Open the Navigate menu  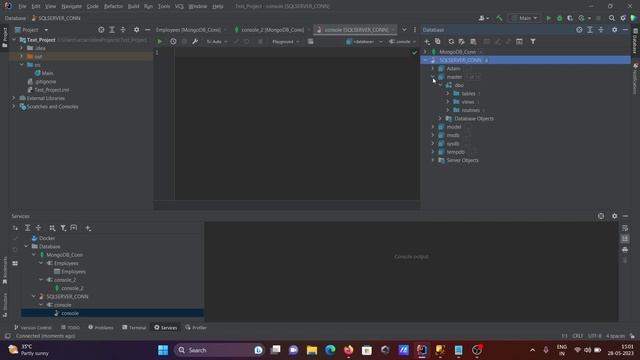[x=71, y=6]
